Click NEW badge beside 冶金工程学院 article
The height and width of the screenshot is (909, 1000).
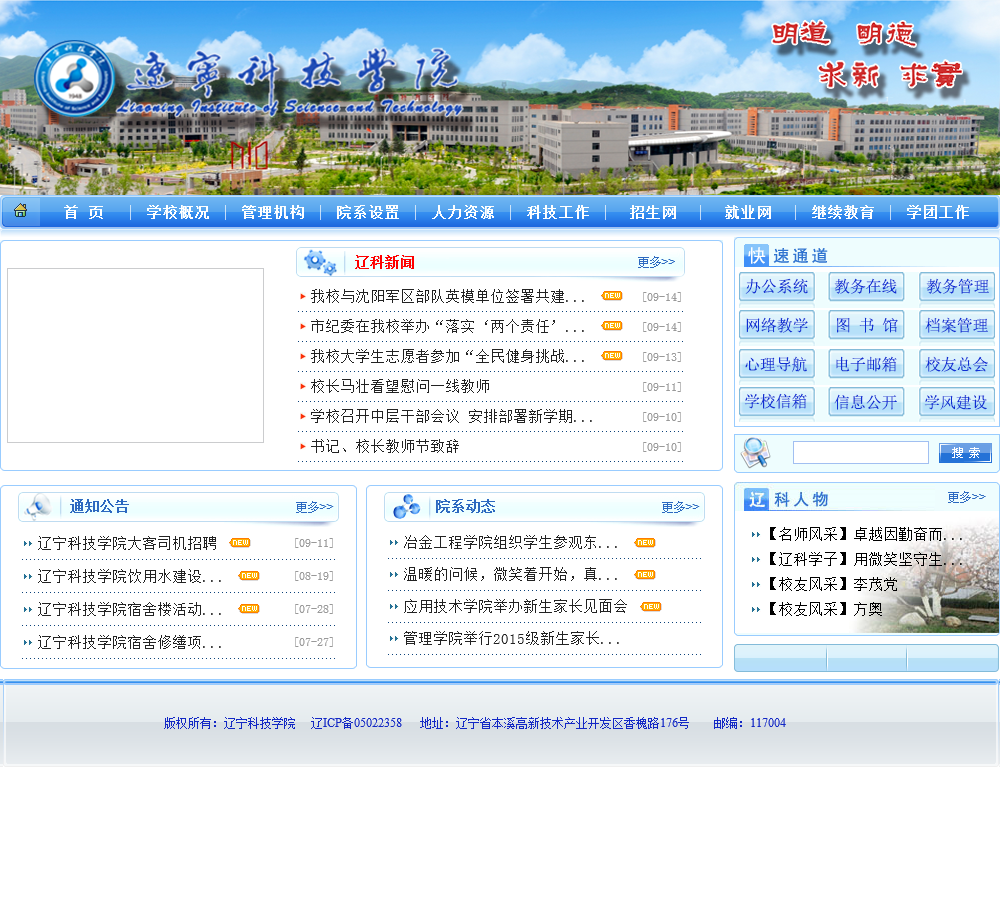pyautogui.click(x=645, y=543)
